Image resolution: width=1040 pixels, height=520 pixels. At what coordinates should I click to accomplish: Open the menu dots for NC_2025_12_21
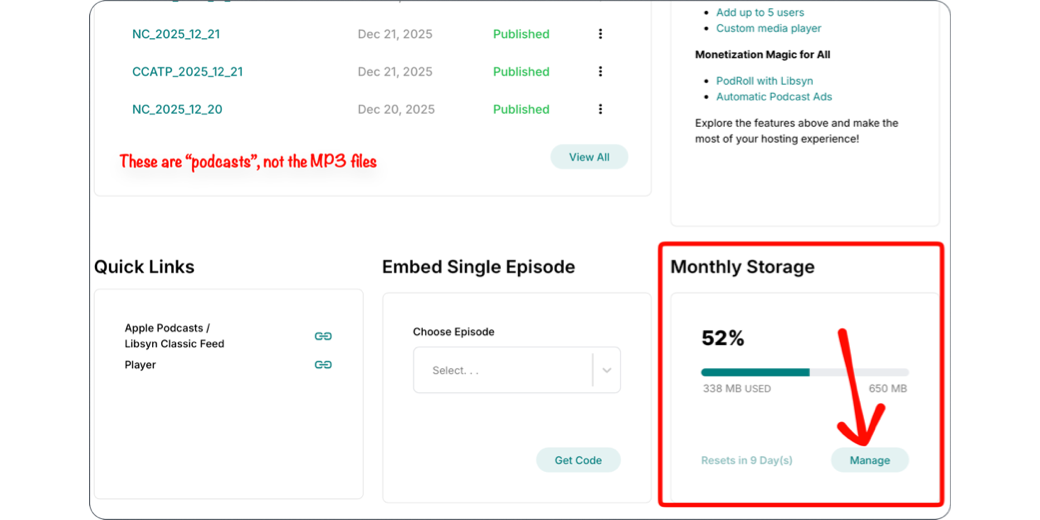[x=600, y=34]
